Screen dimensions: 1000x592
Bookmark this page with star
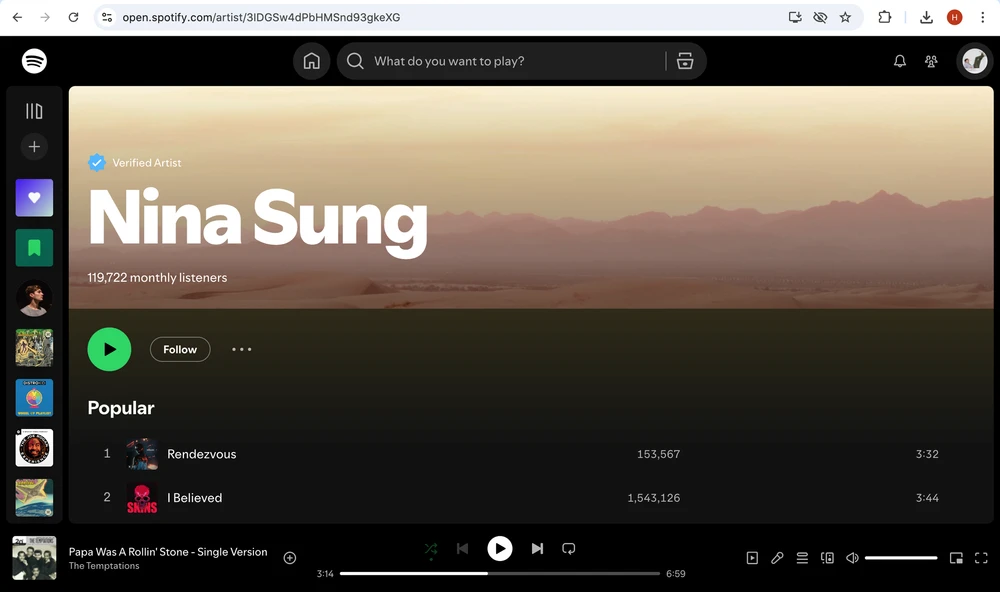pos(845,17)
